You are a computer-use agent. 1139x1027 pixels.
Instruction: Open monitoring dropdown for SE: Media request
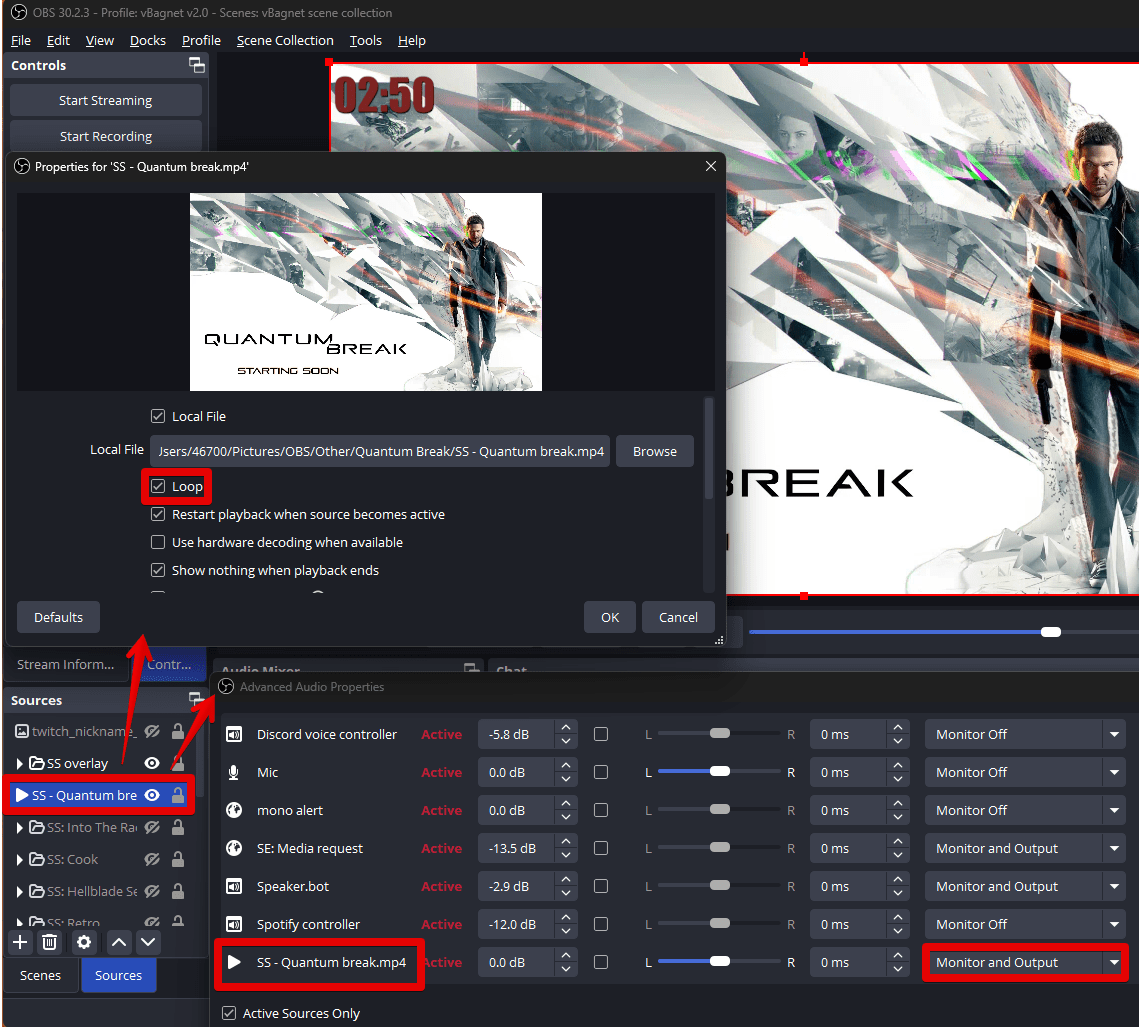1025,848
